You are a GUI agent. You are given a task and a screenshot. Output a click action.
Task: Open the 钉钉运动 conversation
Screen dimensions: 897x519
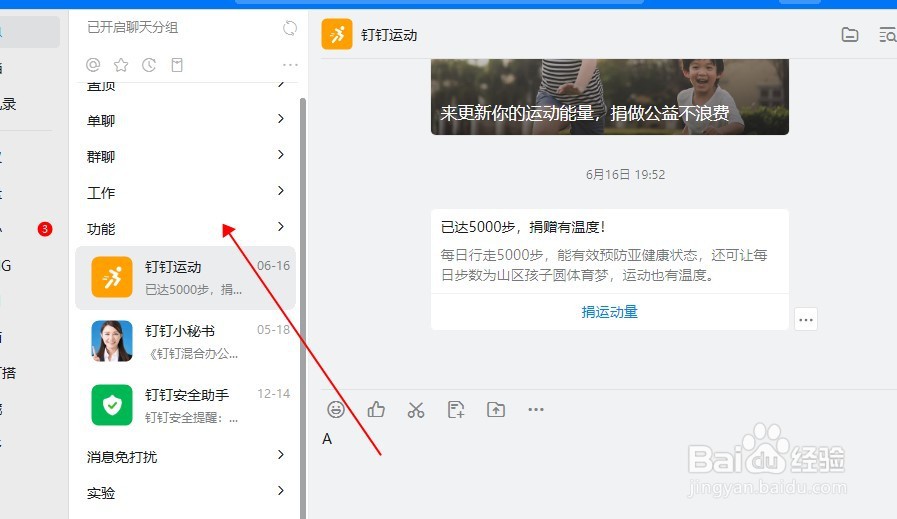pos(185,278)
